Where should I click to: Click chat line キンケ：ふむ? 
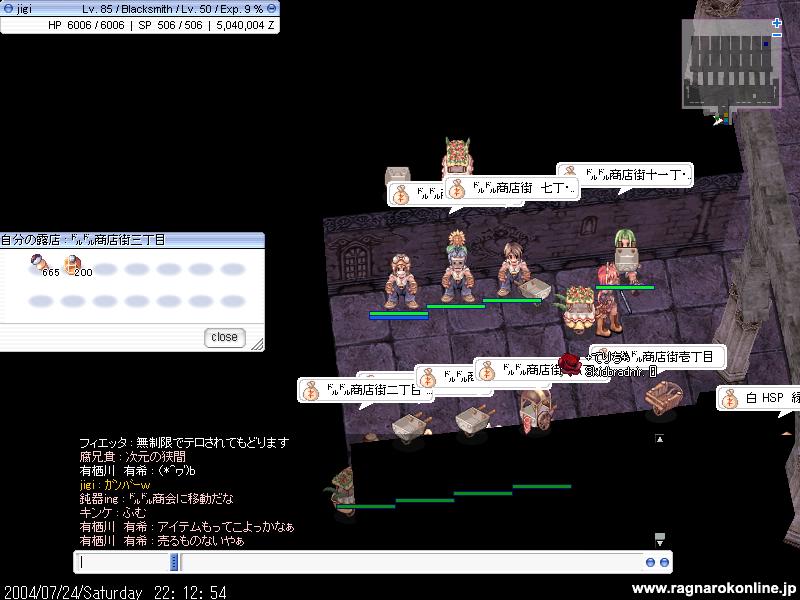[x=113, y=513]
